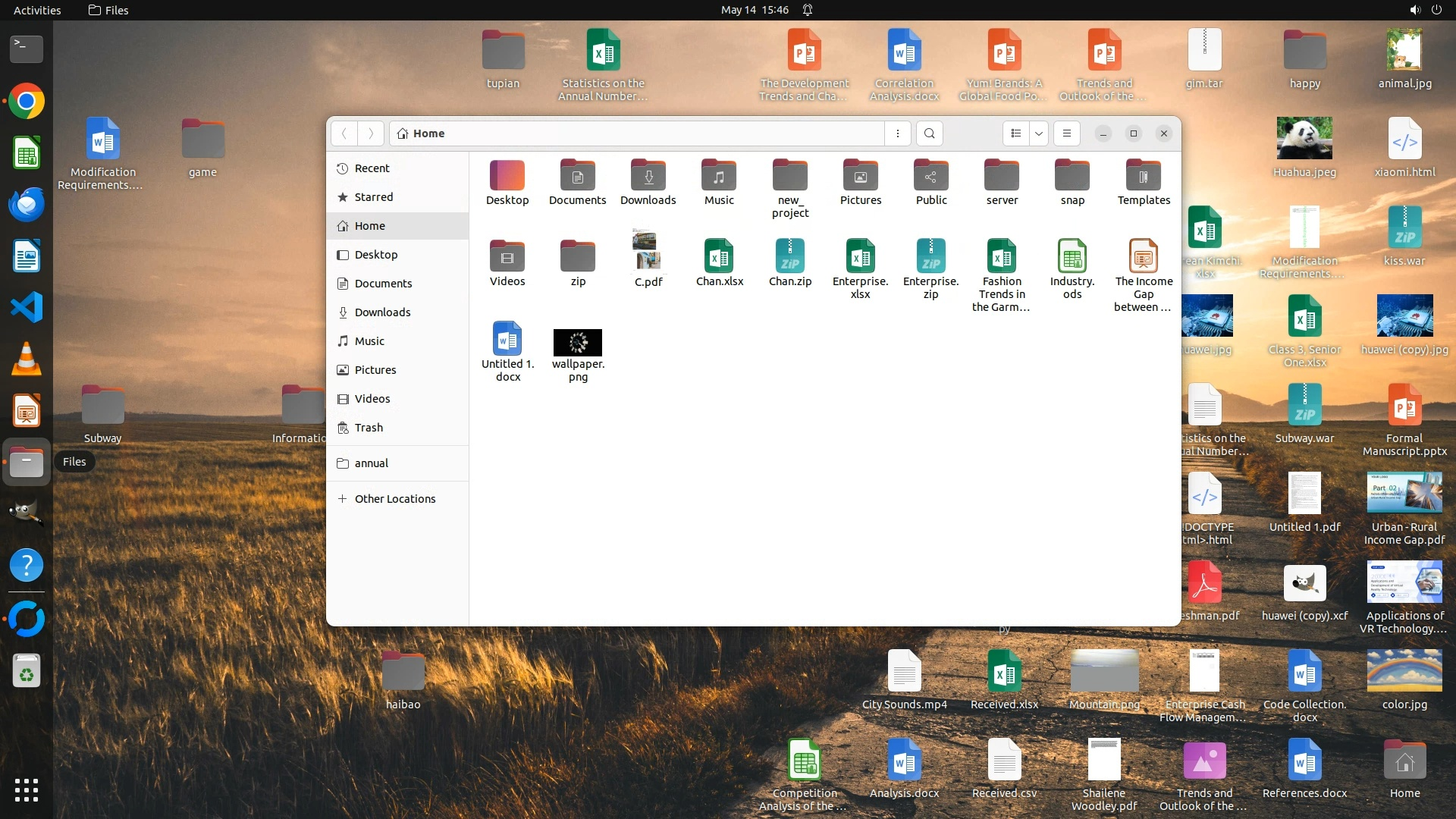Open Trash from the sidebar
Image resolution: width=1456 pixels, height=819 pixels.
click(369, 428)
